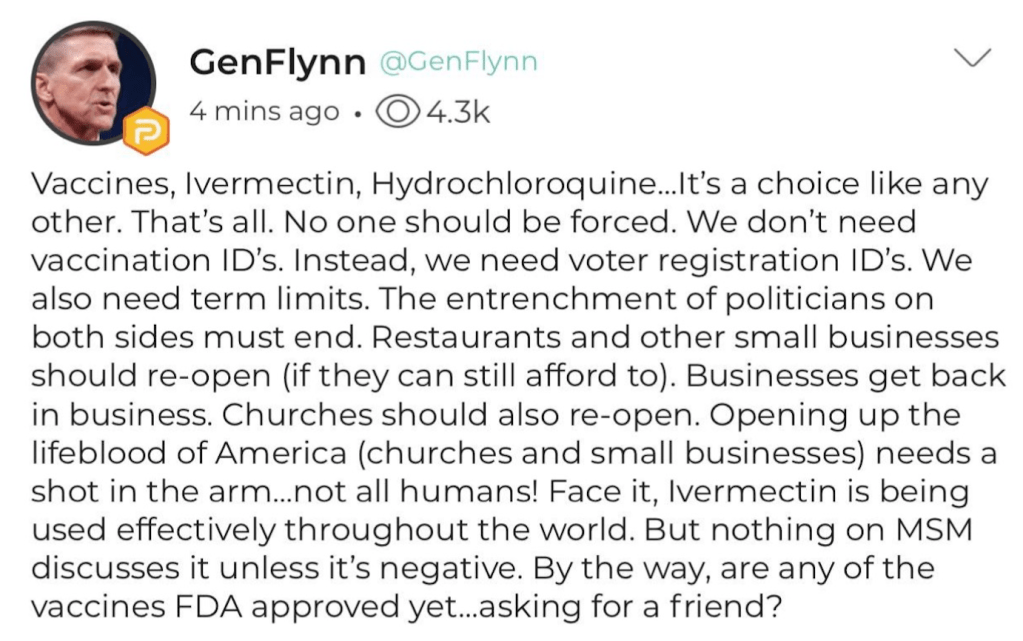Image resolution: width=1023 pixels, height=641 pixels.
Task: Click the 4.3k view count
Action: (458, 112)
